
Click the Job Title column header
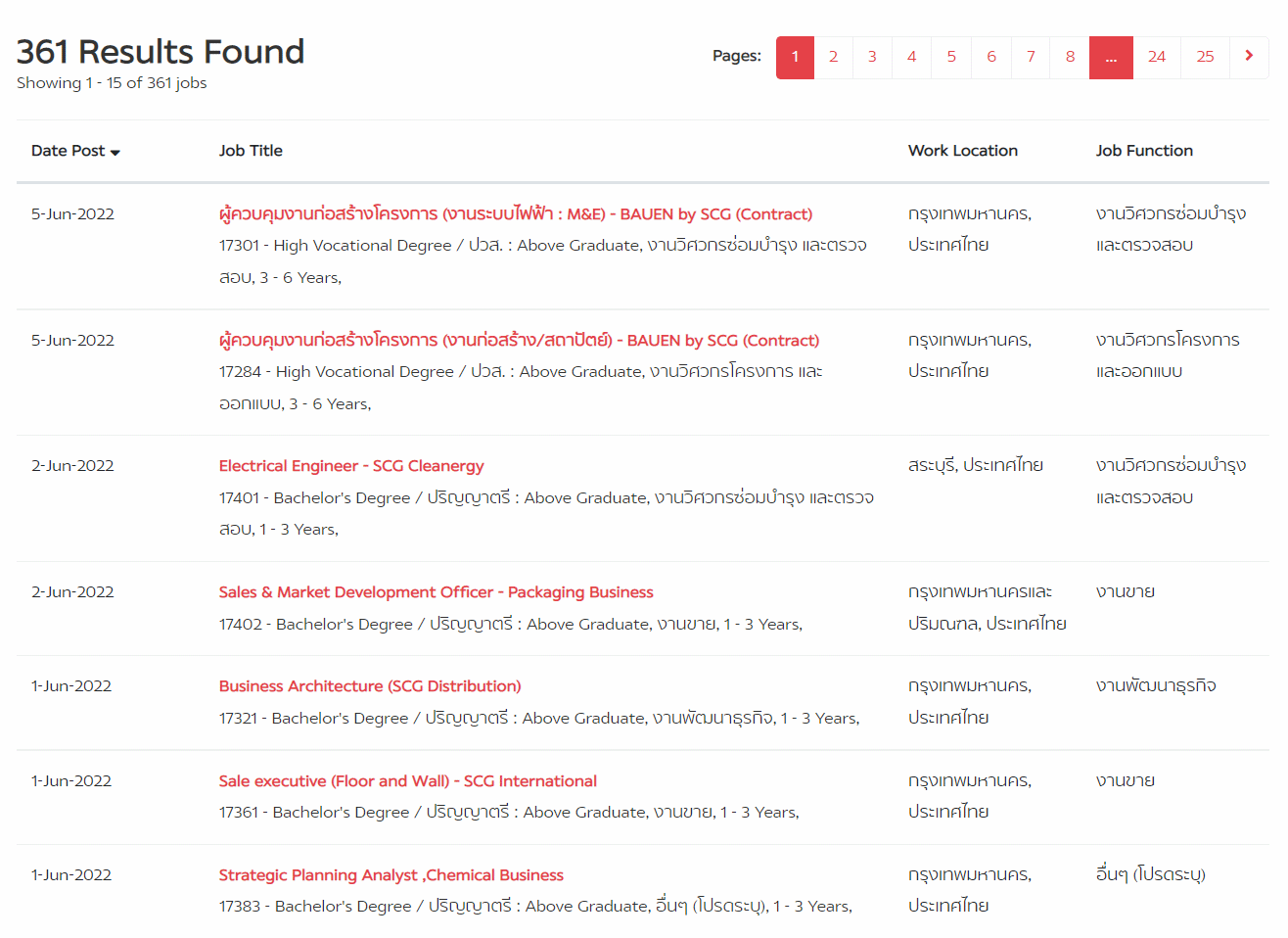[251, 151]
